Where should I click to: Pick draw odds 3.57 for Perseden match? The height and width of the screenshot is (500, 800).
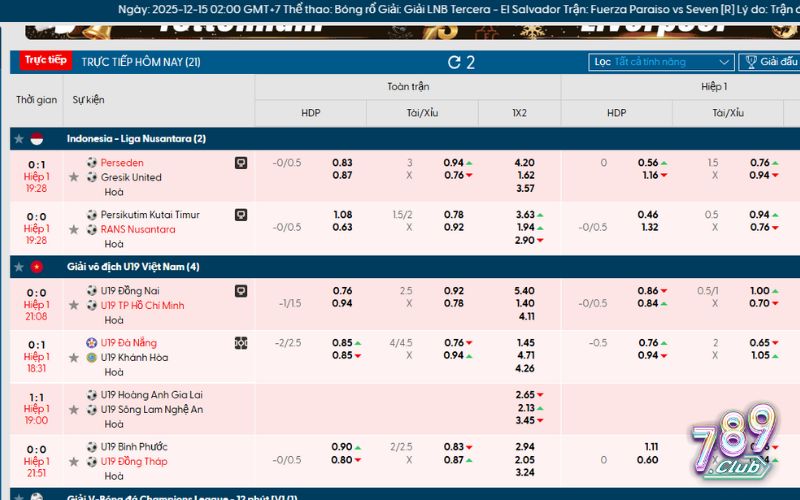pos(525,188)
